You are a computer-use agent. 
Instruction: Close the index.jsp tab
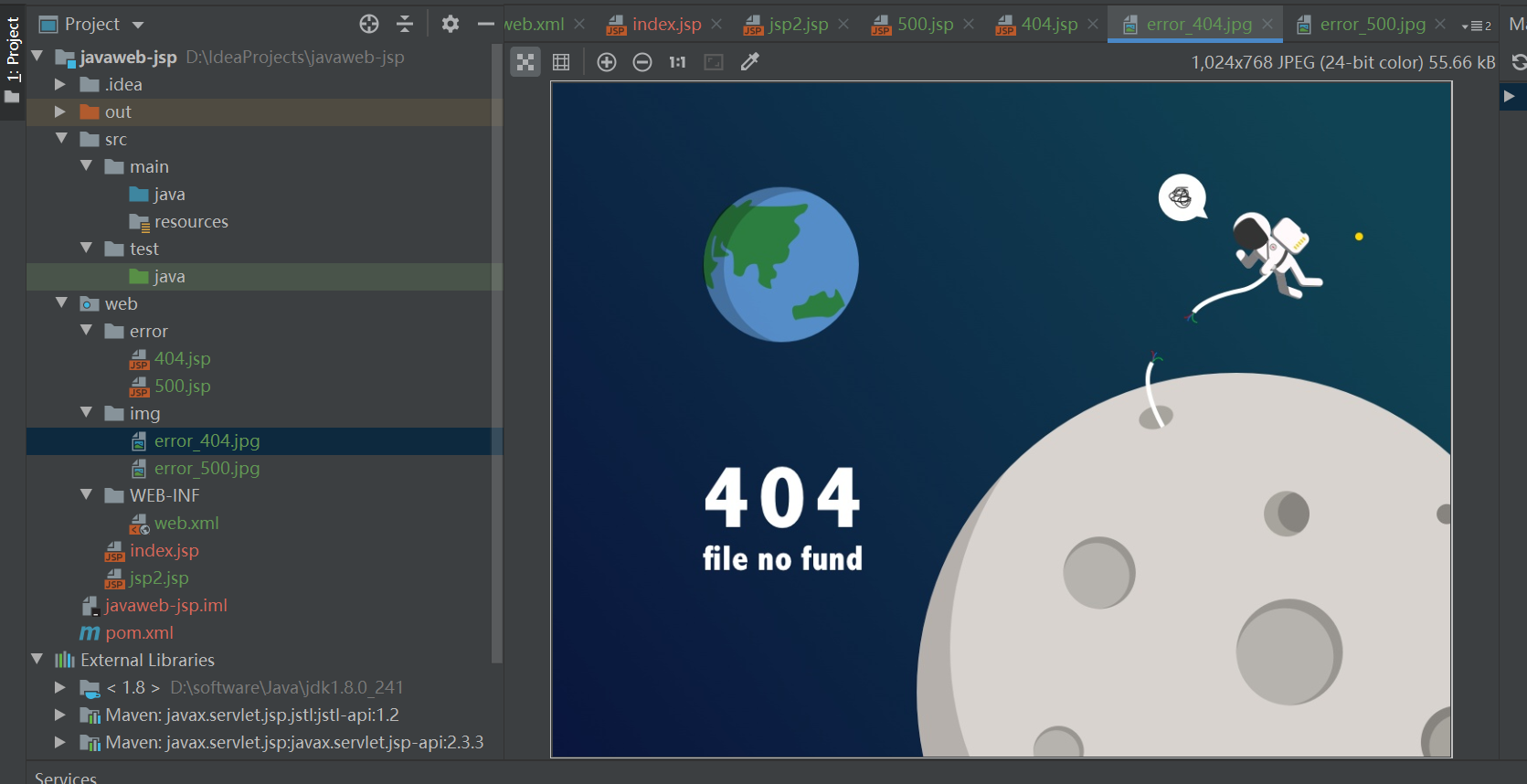pyautogui.click(x=716, y=24)
